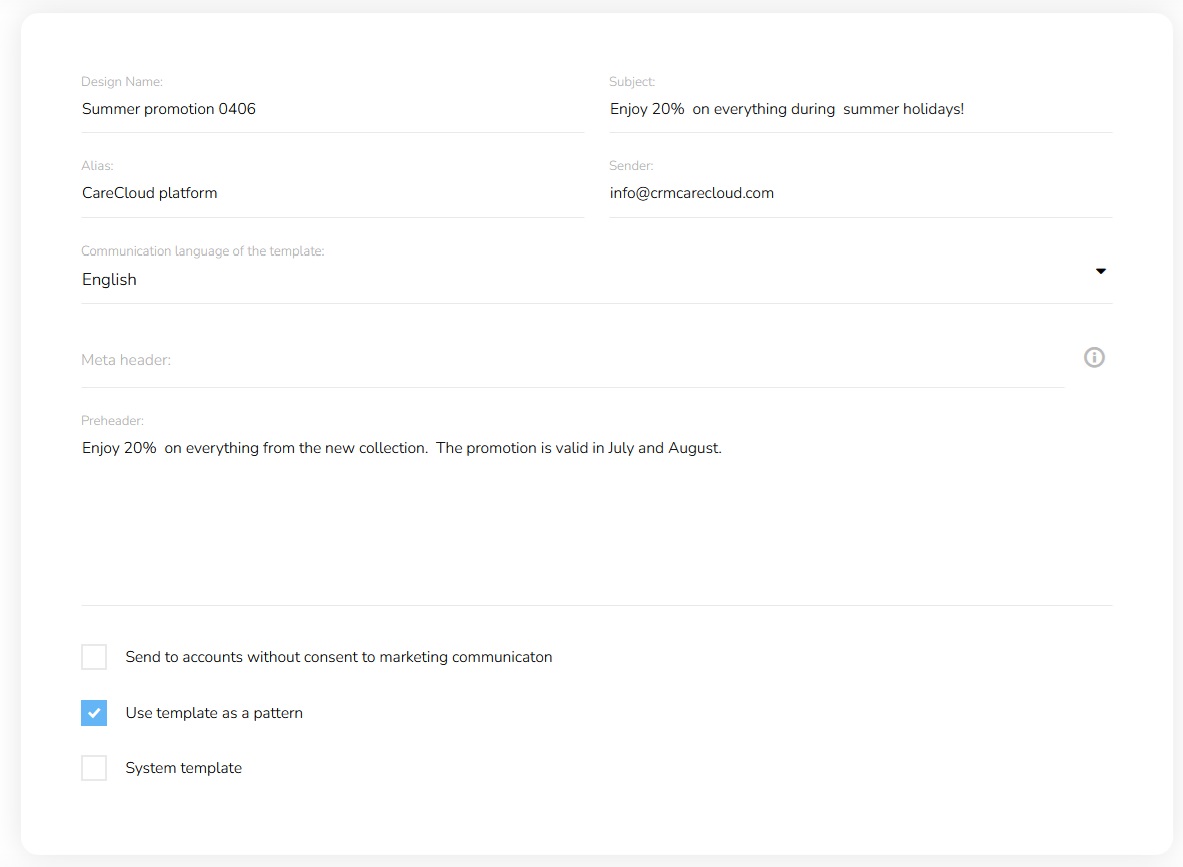1183x867 pixels.
Task: Click the 'Use template as a pattern' label text
Action: click(214, 713)
